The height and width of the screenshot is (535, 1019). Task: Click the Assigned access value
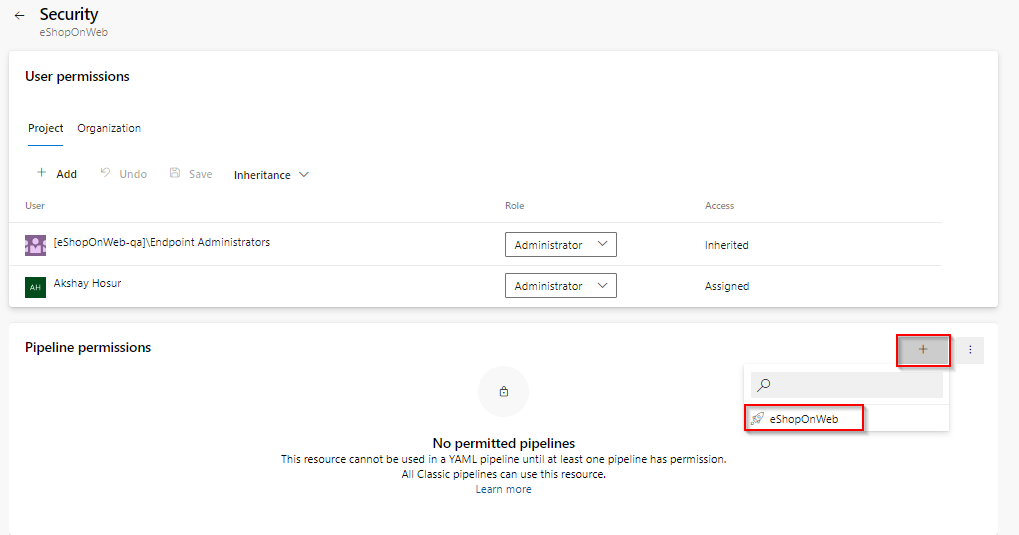[727, 286]
